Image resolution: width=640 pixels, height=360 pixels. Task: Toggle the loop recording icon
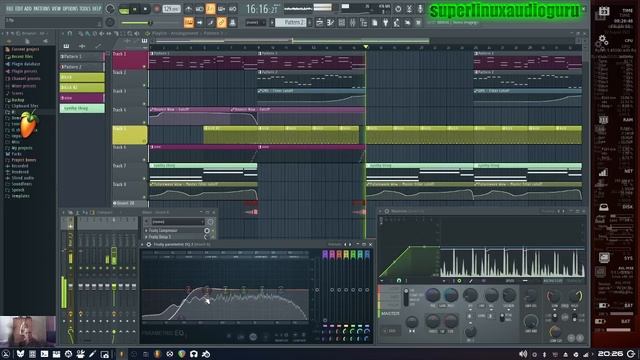click(x=232, y=9)
